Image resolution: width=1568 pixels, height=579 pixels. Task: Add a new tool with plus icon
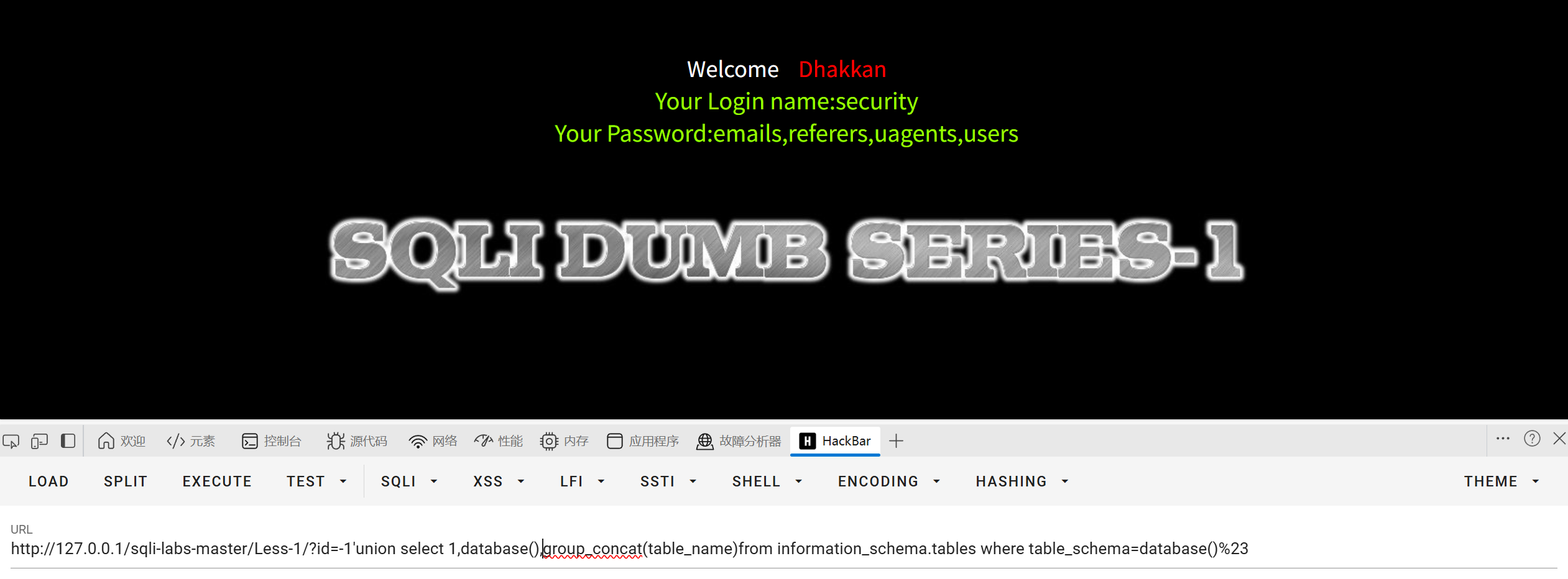pyautogui.click(x=896, y=441)
